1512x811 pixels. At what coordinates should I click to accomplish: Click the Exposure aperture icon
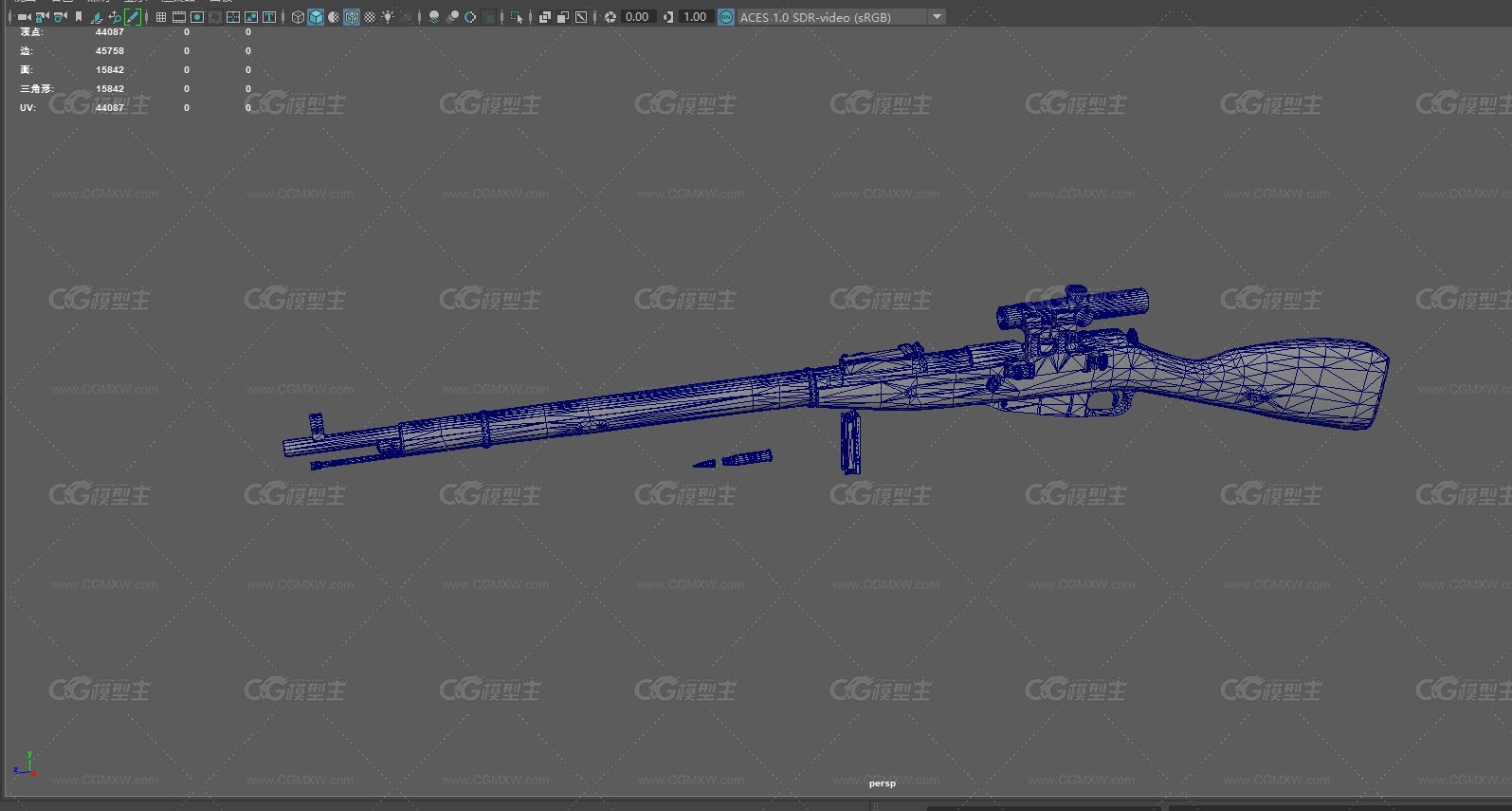tap(610, 17)
